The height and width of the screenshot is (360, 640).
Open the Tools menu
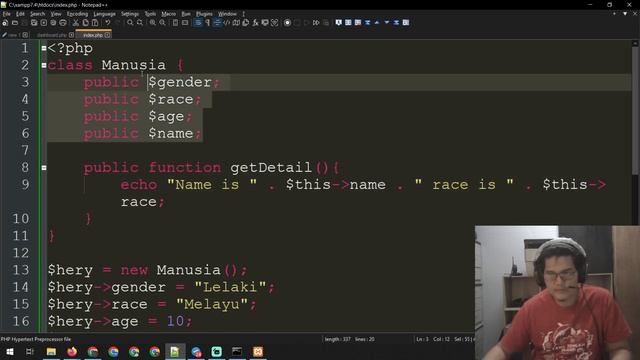pyautogui.click(x=150, y=14)
